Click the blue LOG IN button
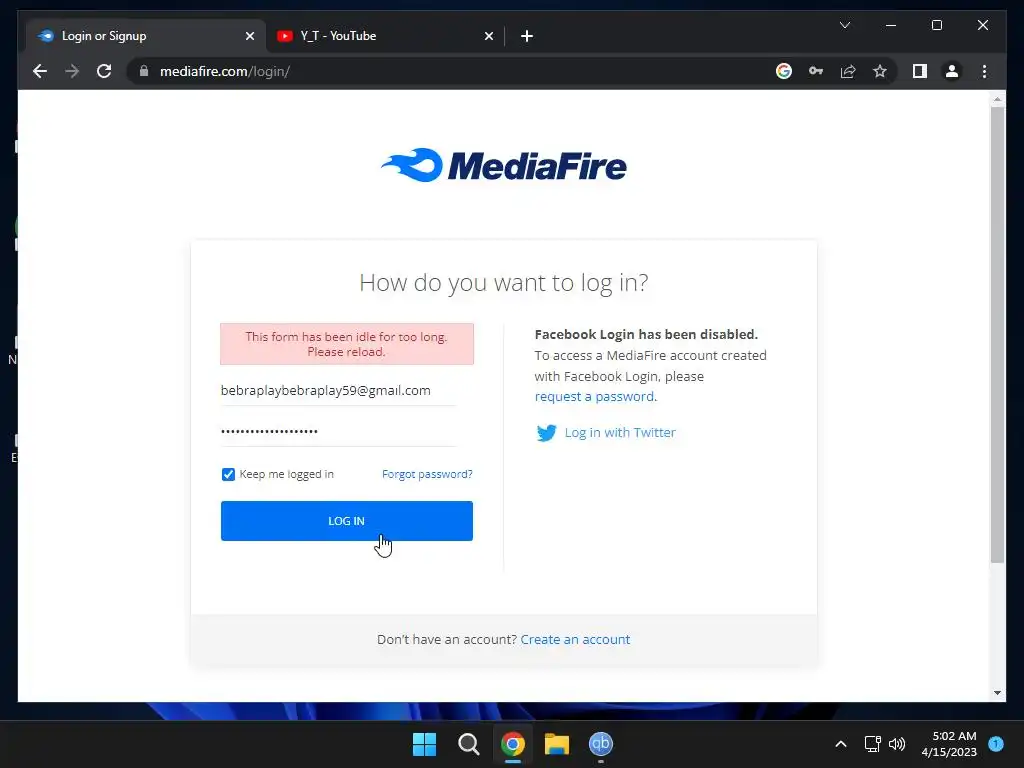This screenshot has width=1024, height=768. tap(347, 520)
